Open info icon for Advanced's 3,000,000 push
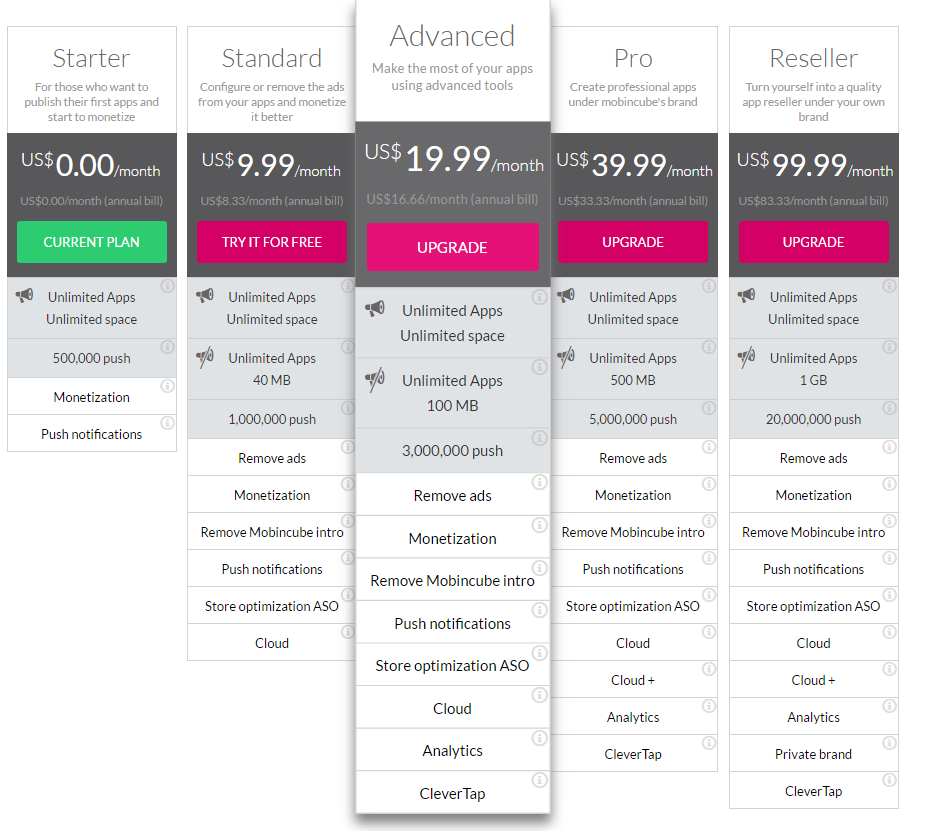Image resolution: width=929 pixels, height=831 pixels. pos(539,439)
